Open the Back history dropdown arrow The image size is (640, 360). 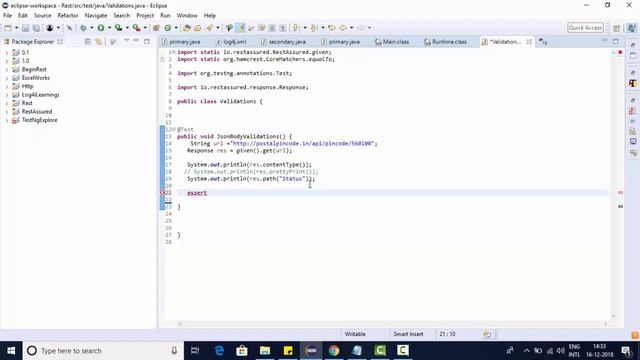[x=351, y=28]
